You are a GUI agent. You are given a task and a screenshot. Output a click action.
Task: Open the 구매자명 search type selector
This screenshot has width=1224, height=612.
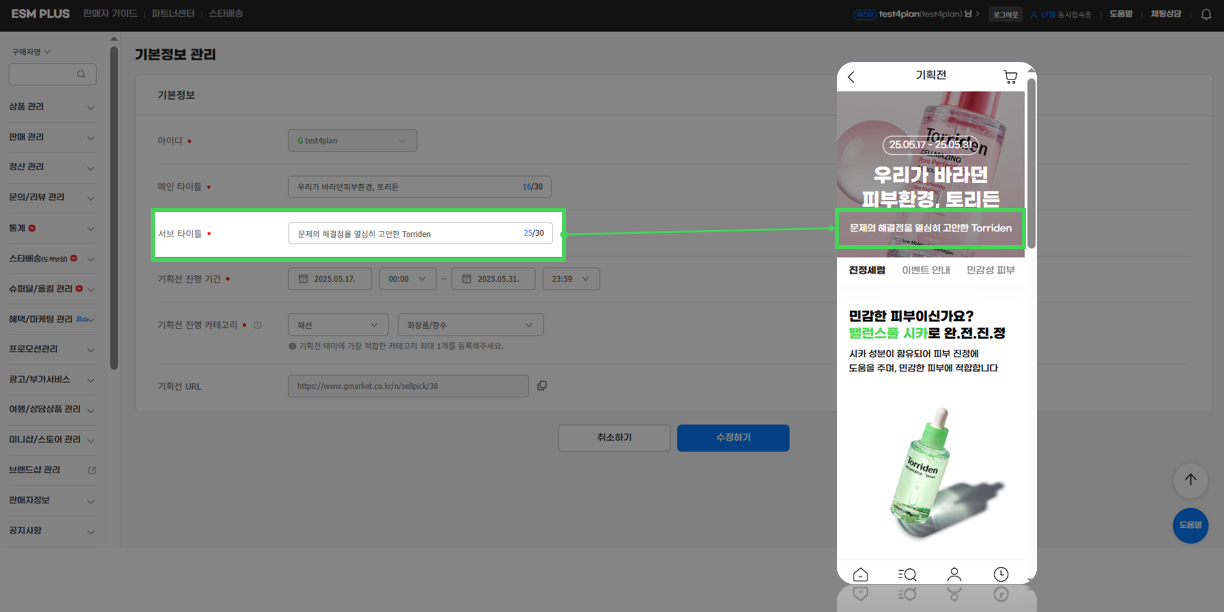tap(31, 51)
